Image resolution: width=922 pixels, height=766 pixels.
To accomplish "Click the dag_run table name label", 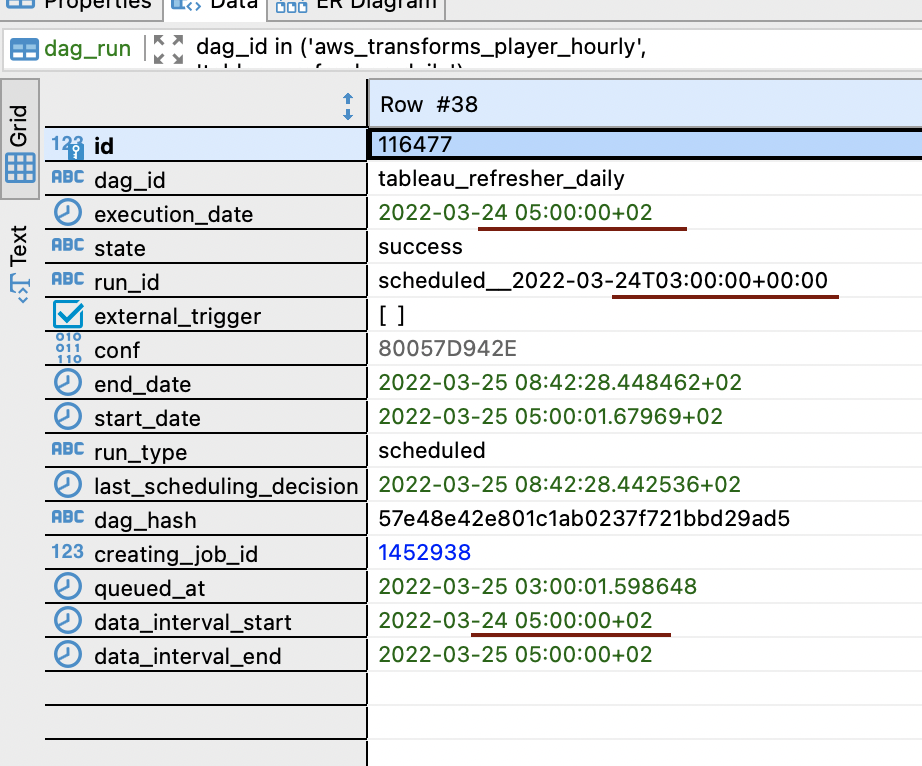I will (88, 48).
